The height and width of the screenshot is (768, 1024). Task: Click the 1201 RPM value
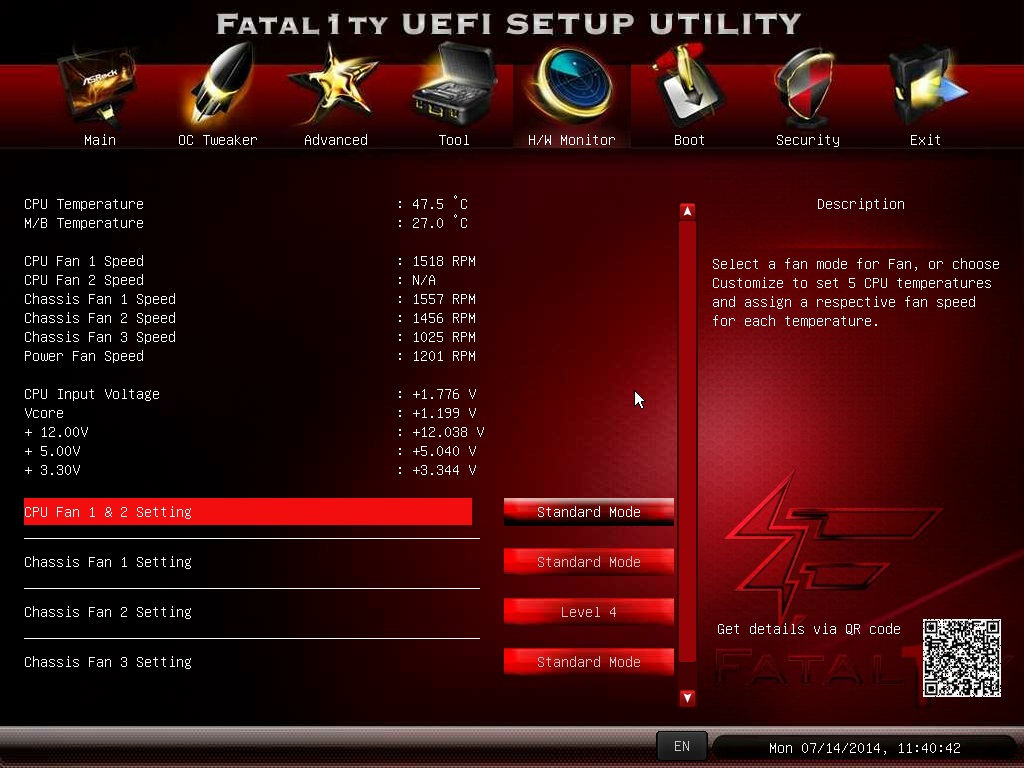[x=444, y=356]
